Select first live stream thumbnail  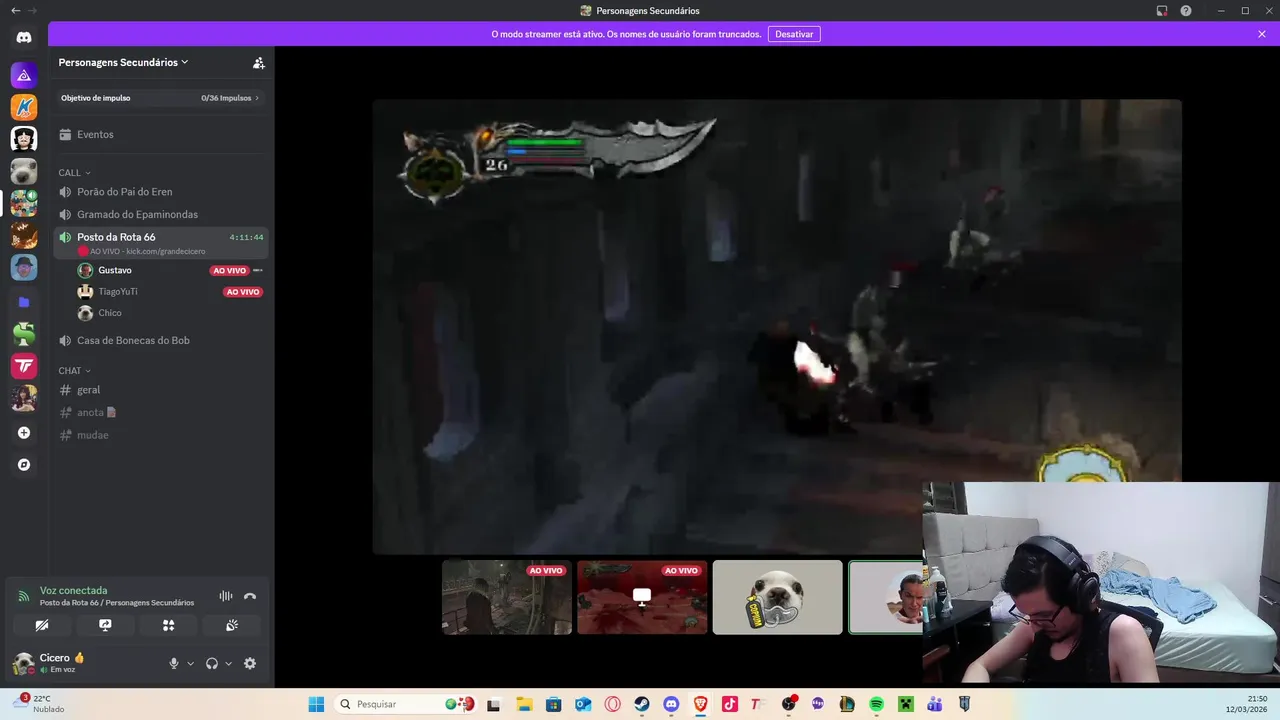[507, 597]
